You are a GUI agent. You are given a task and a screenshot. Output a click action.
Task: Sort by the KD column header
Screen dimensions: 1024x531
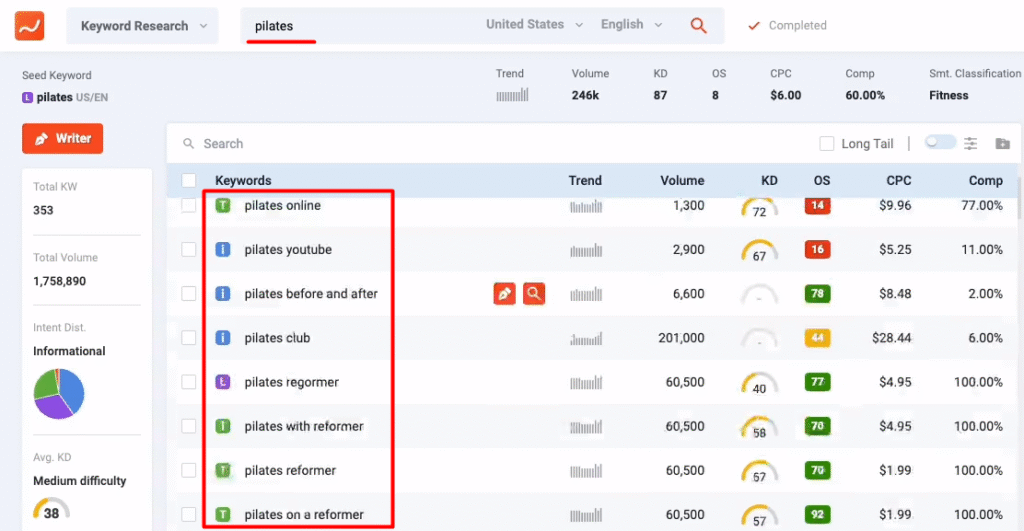coord(769,181)
